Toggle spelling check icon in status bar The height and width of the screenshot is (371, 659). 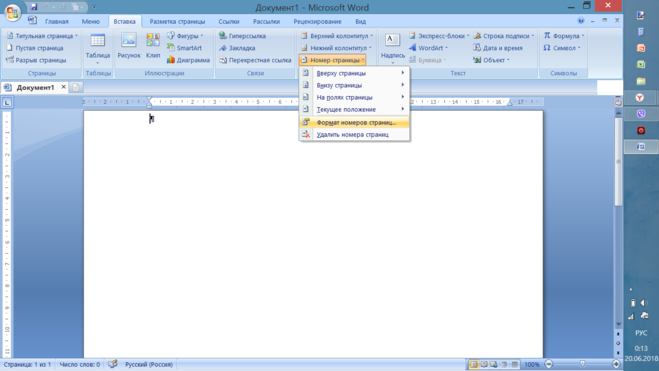pos(113,364)
